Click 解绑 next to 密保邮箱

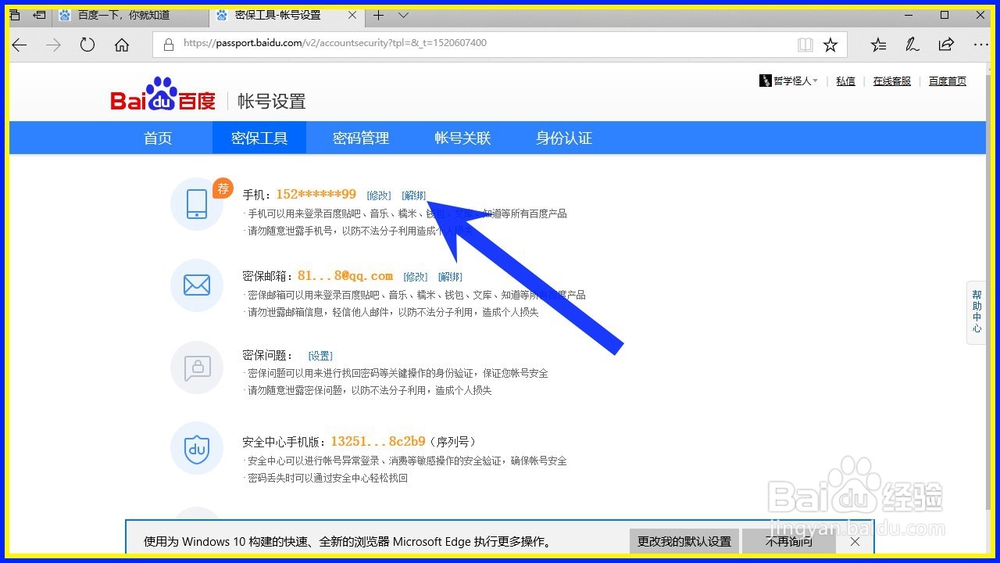point(450,277)
